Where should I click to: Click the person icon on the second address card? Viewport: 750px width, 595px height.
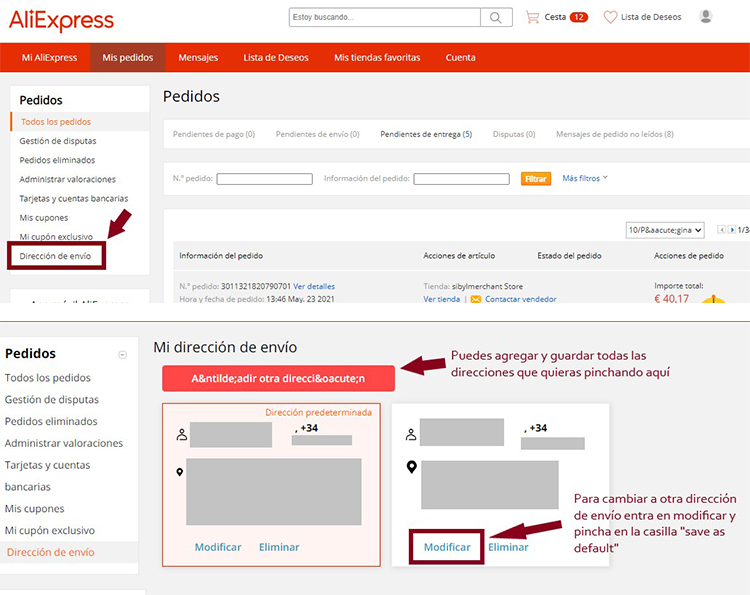point(411,434)
